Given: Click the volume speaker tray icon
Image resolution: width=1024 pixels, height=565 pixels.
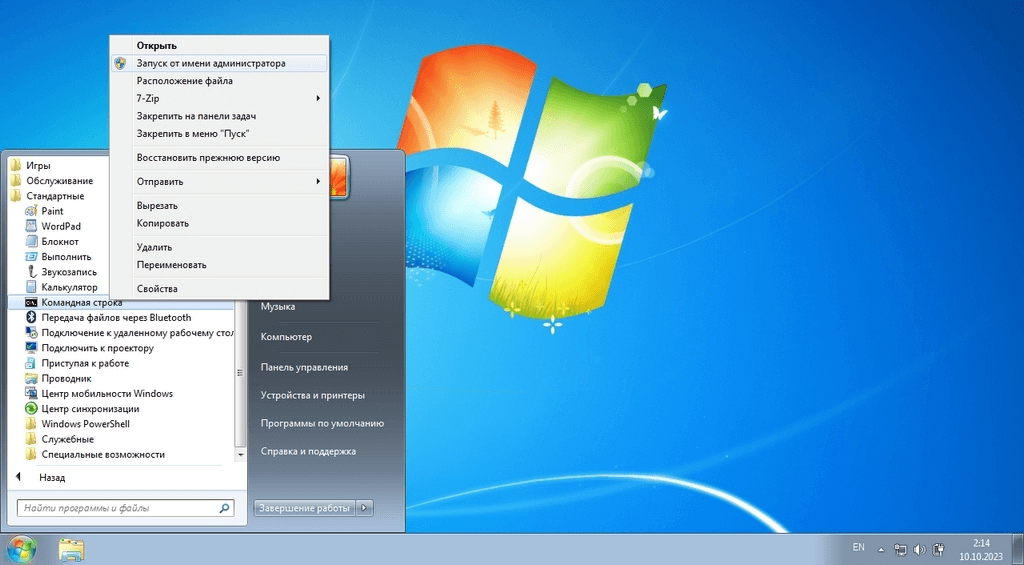Looking at the screenshot, I should coord(920,549).
